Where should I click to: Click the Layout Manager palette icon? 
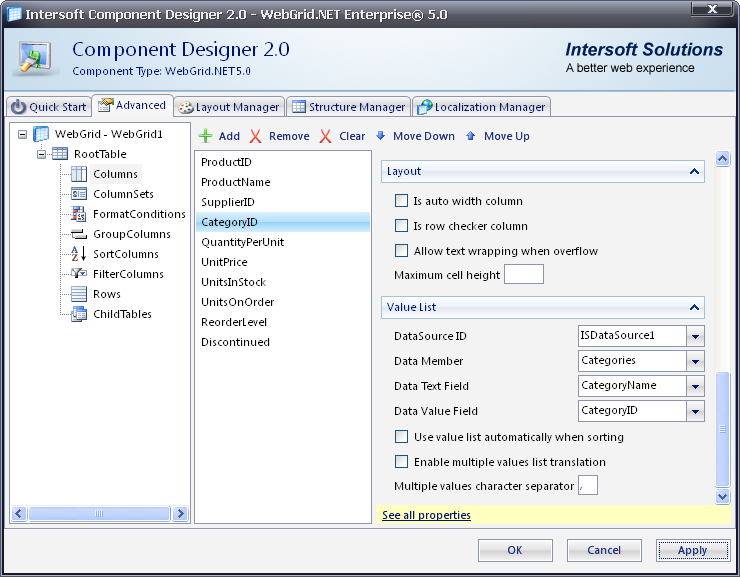pos(185,108)
